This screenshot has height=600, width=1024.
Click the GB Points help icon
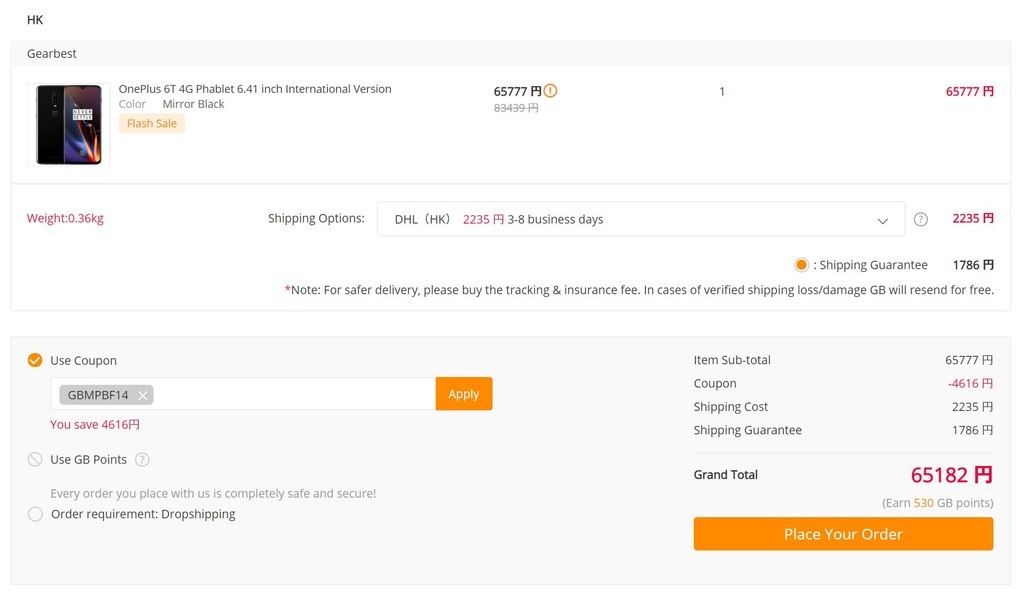[142, 460]
